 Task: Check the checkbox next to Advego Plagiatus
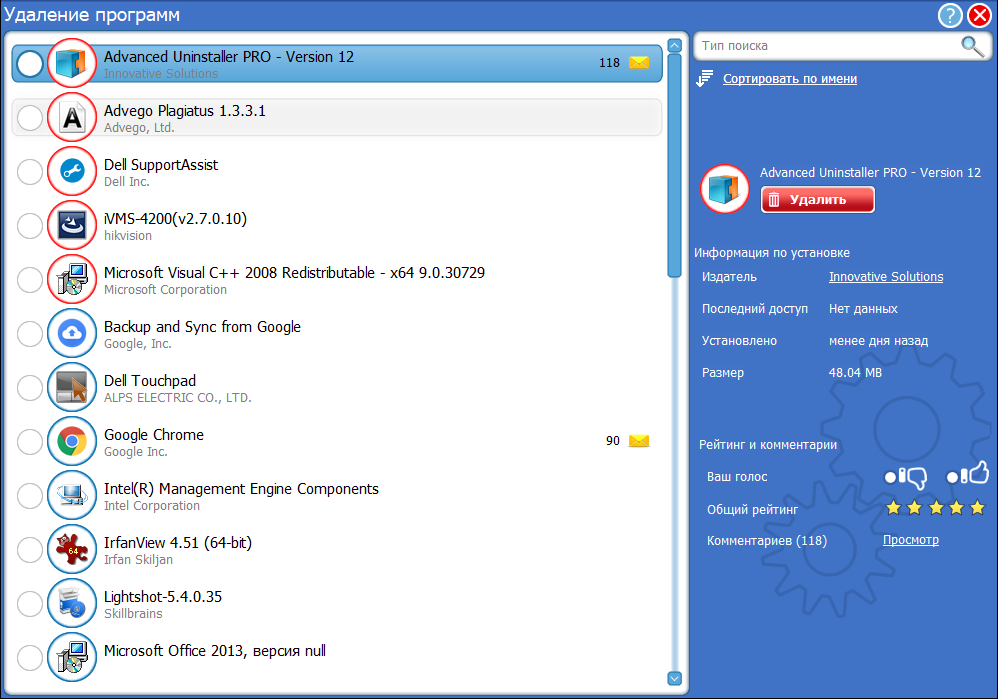pos(30,118)
